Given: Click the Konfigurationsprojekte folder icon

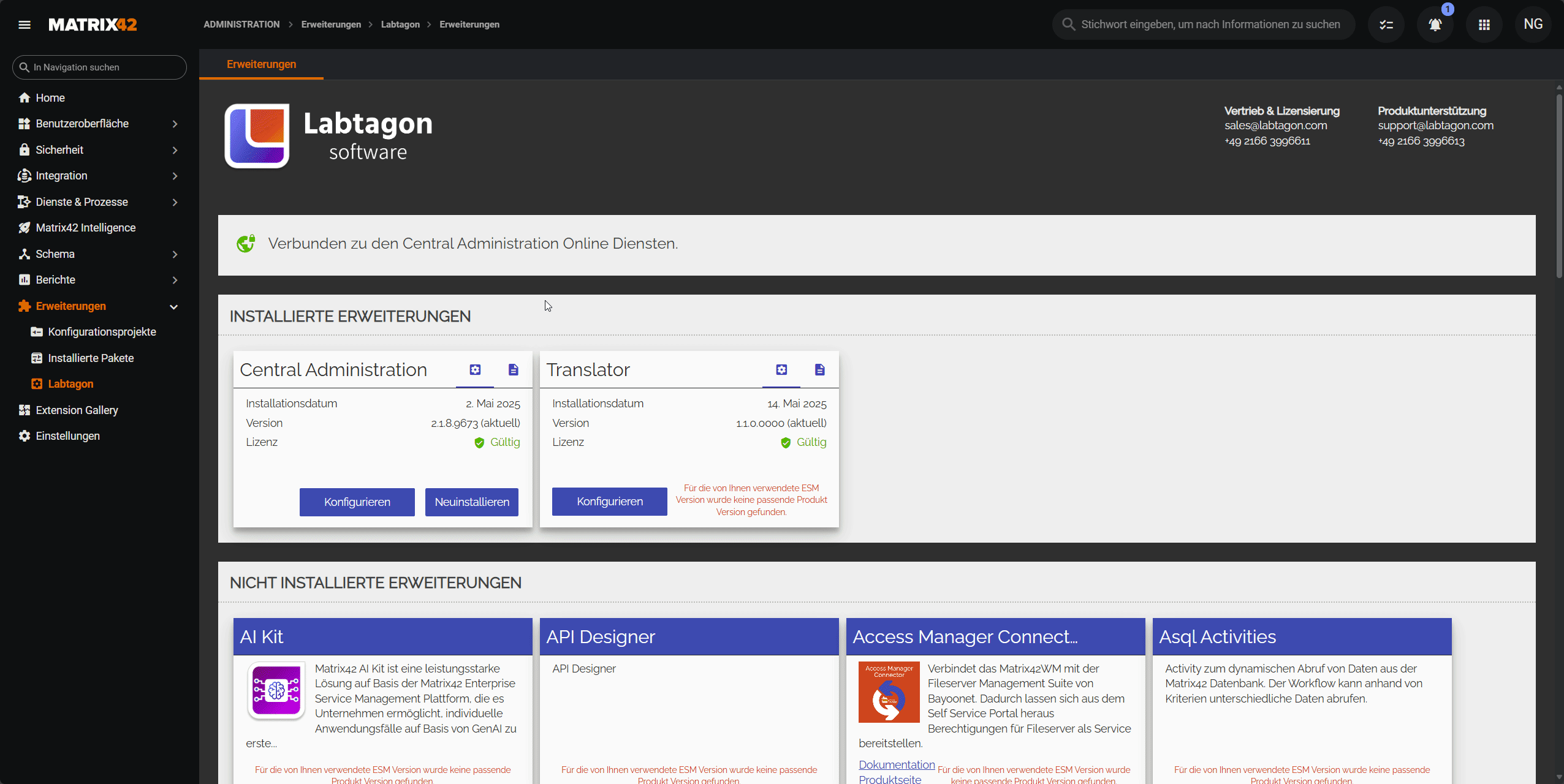Looking at the screenshot, I should (x=37, y=332).
